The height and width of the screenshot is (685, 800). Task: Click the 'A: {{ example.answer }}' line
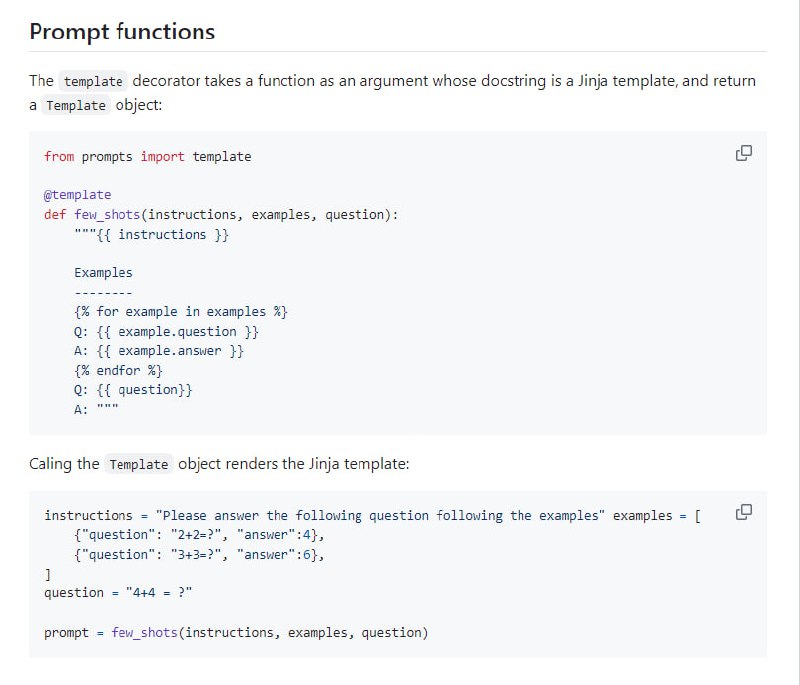pyautogui.click(x=159, y=351)
